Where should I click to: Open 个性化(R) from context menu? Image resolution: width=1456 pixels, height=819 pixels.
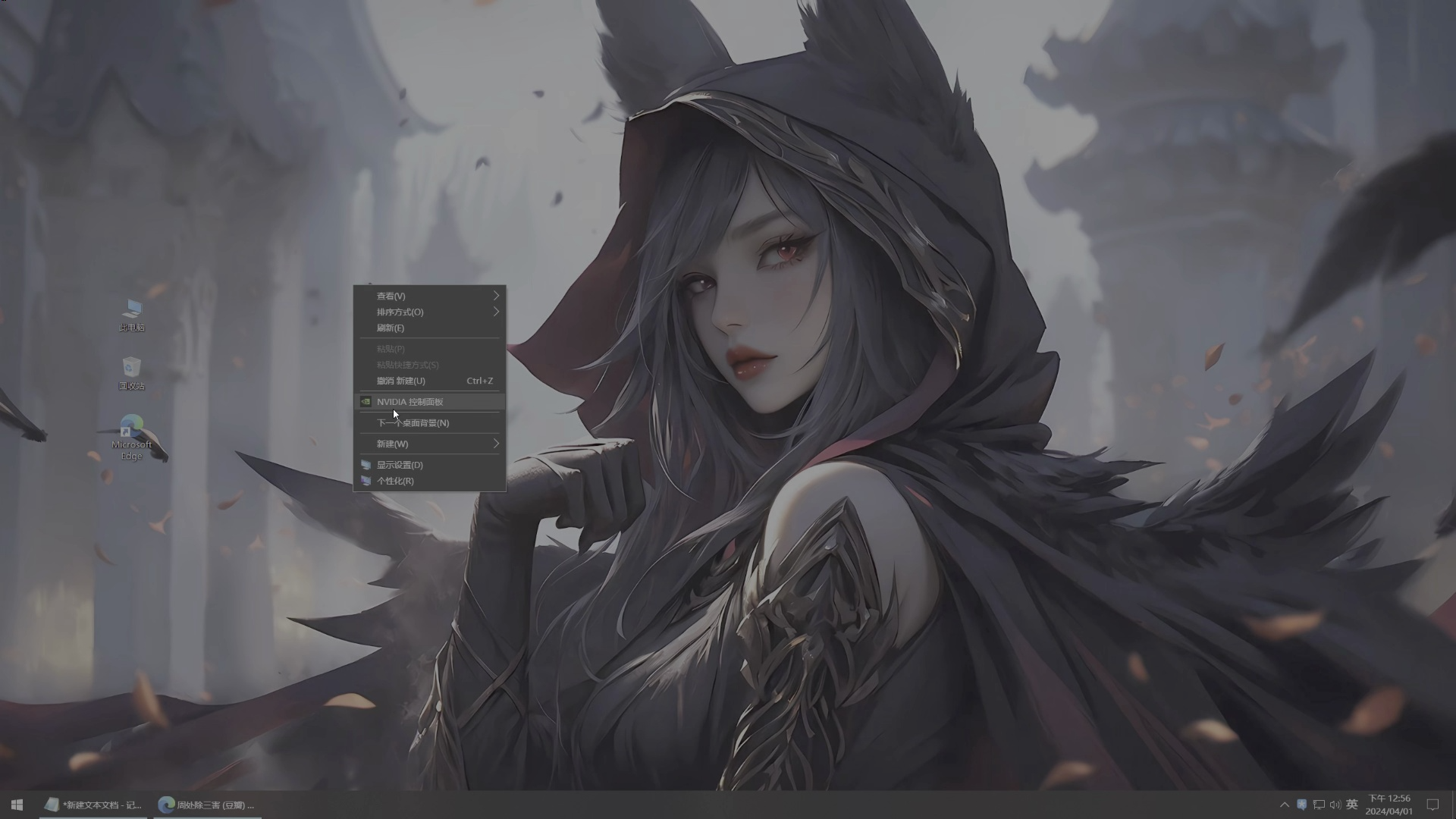[430, 481]
